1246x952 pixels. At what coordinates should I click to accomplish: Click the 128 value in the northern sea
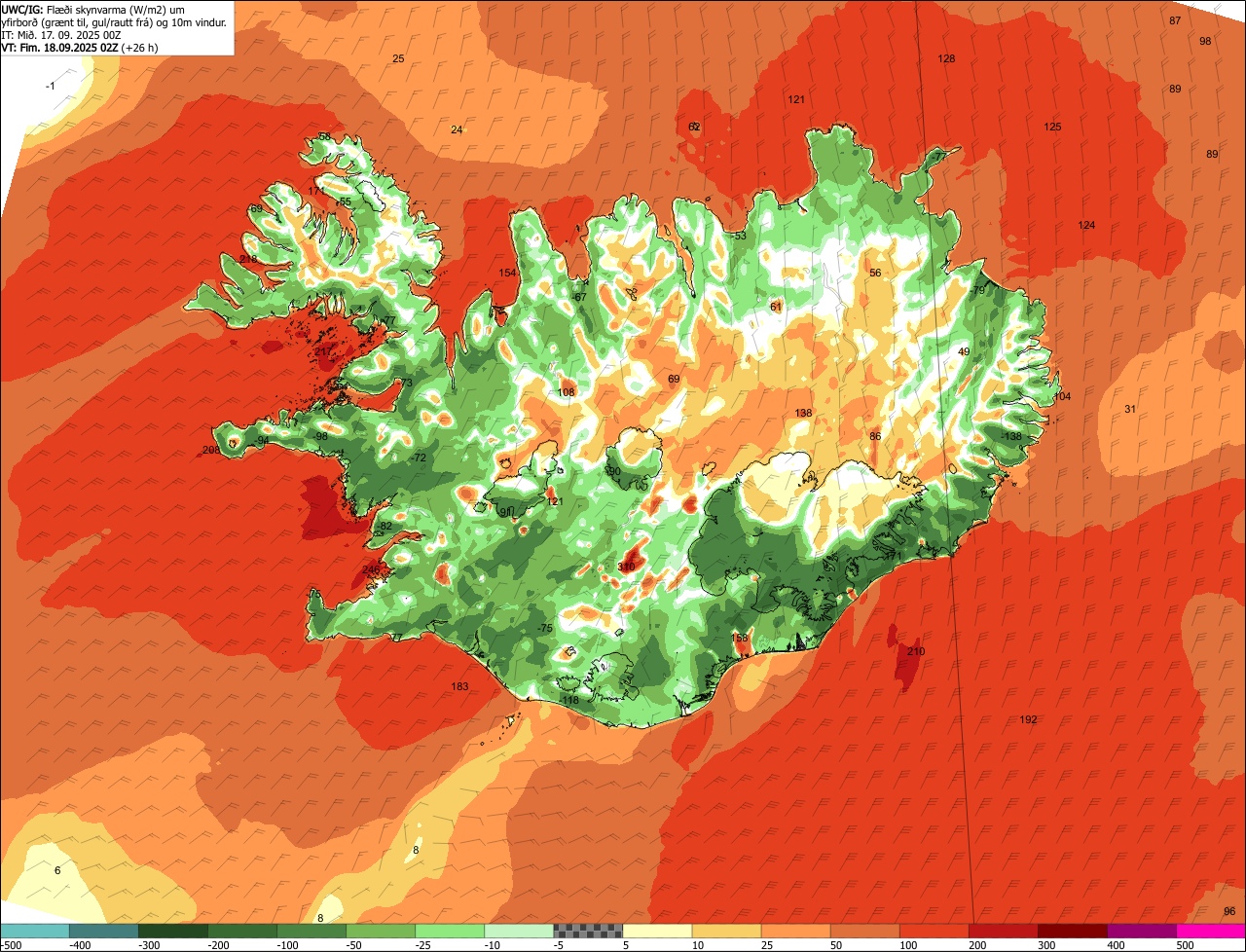pyautogui.click(x=946, y=58)
